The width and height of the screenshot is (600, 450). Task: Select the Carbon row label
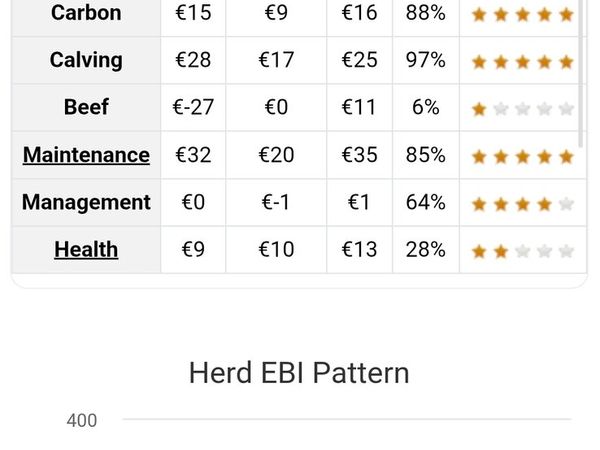(x=86, y=14)
